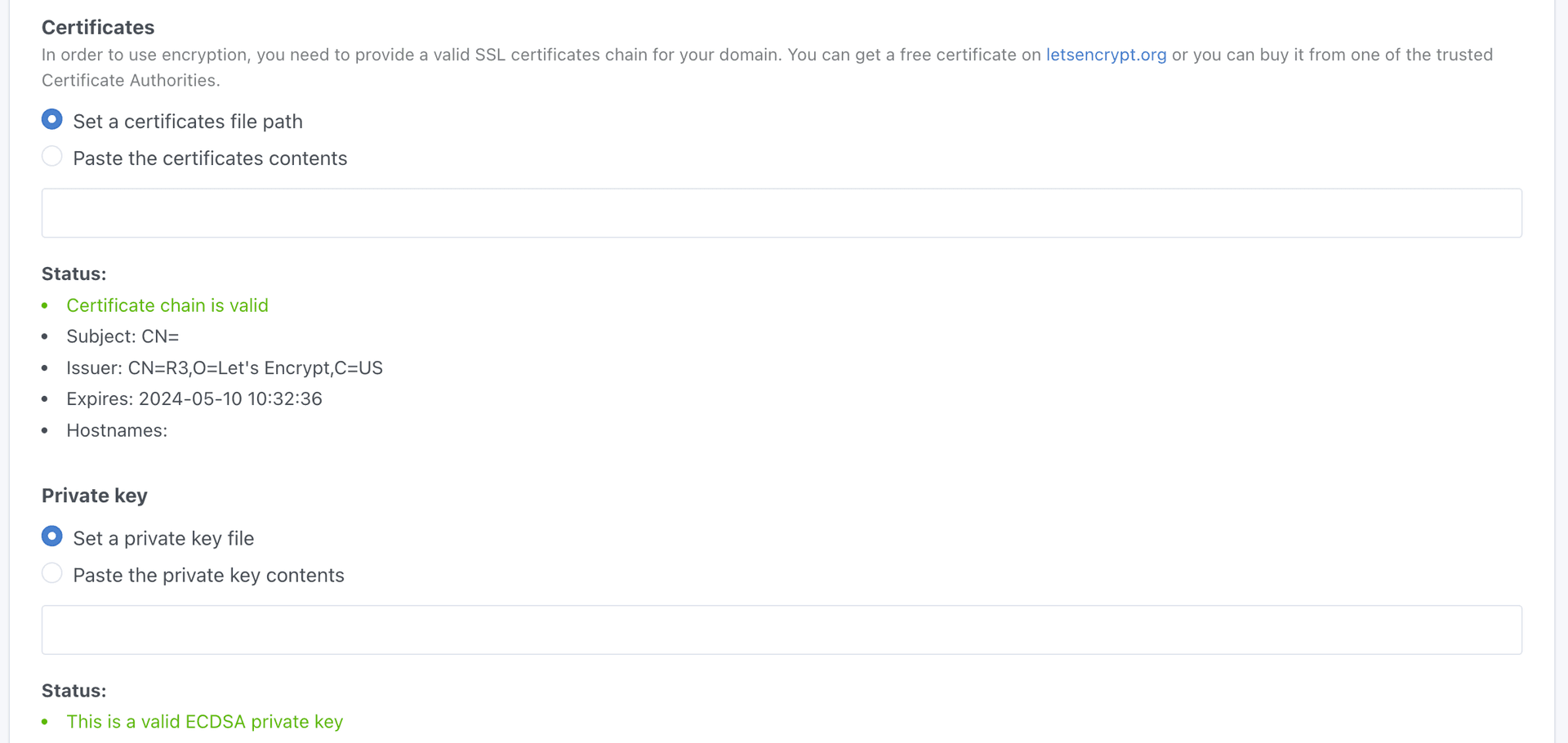Click the 'Private key' section heading
The height and width of the screenshot is (743, 1568).
click(95, 496)
